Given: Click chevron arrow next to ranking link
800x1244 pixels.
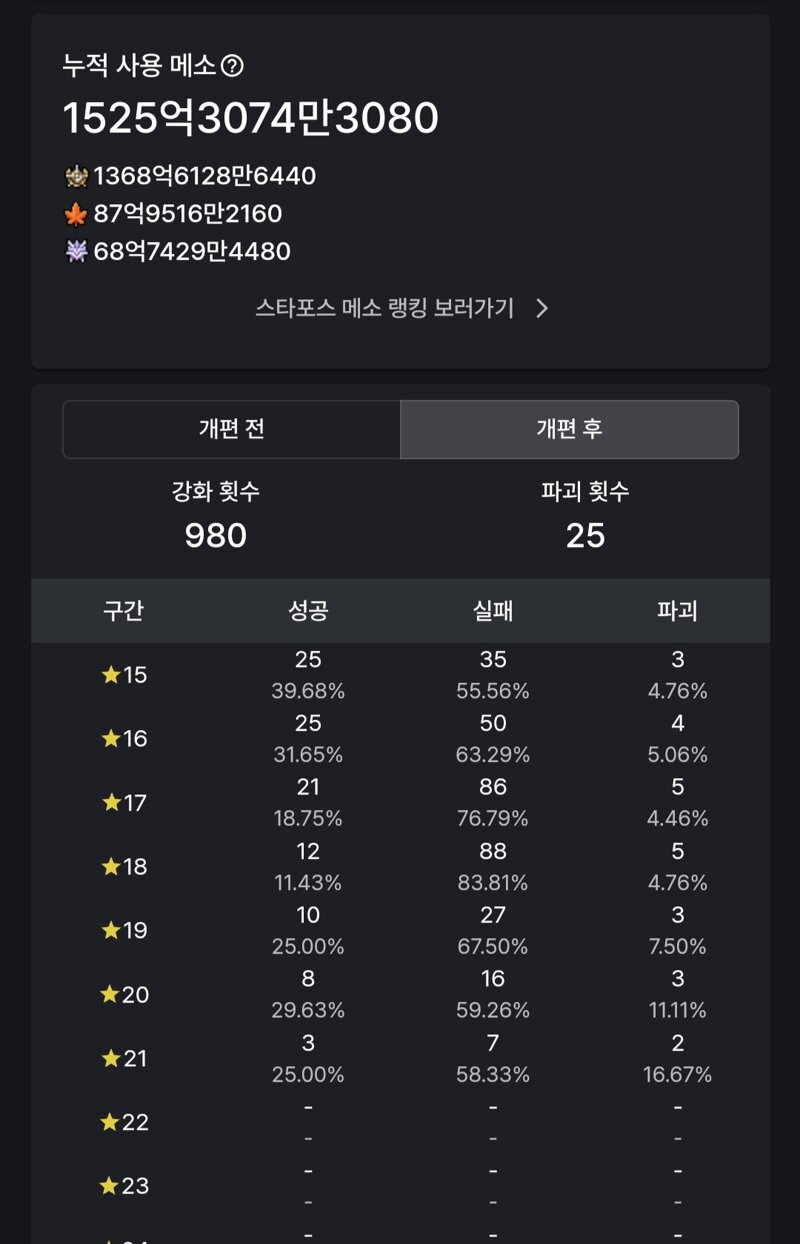Looking at the screenshot, I should [x=542, y=308].
